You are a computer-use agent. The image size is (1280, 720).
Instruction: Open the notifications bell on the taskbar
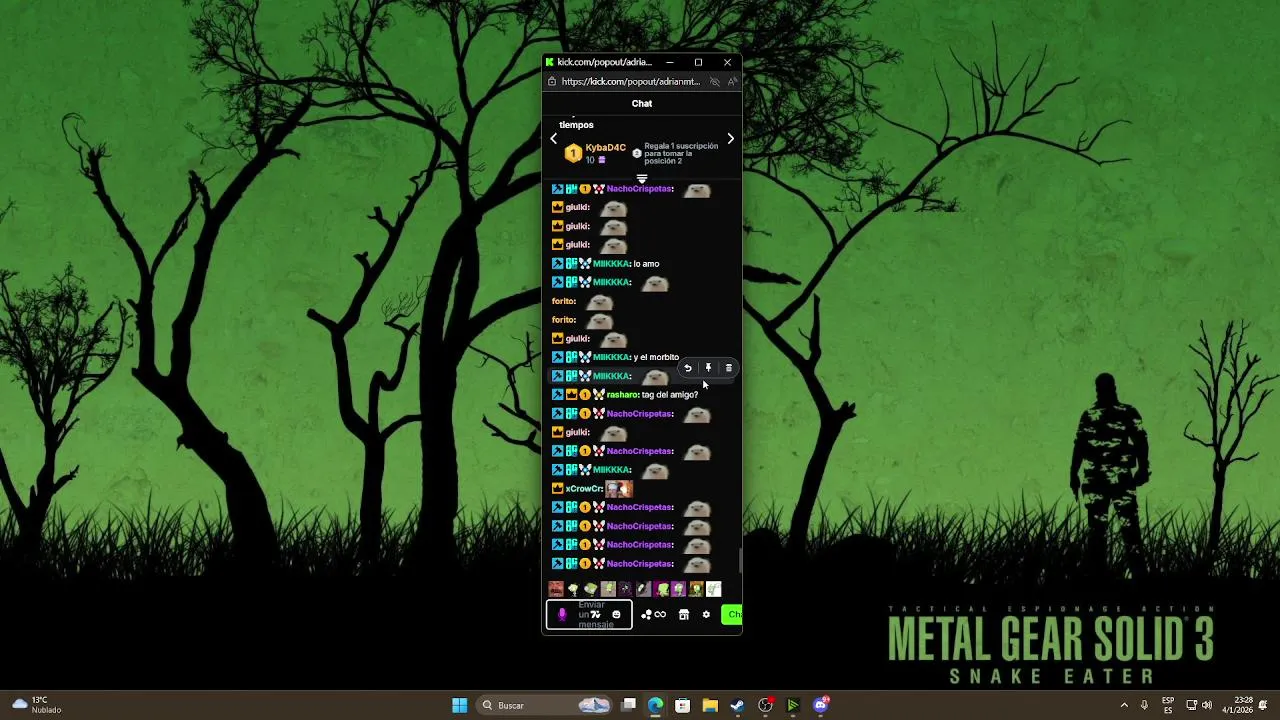coord(1262,705)
